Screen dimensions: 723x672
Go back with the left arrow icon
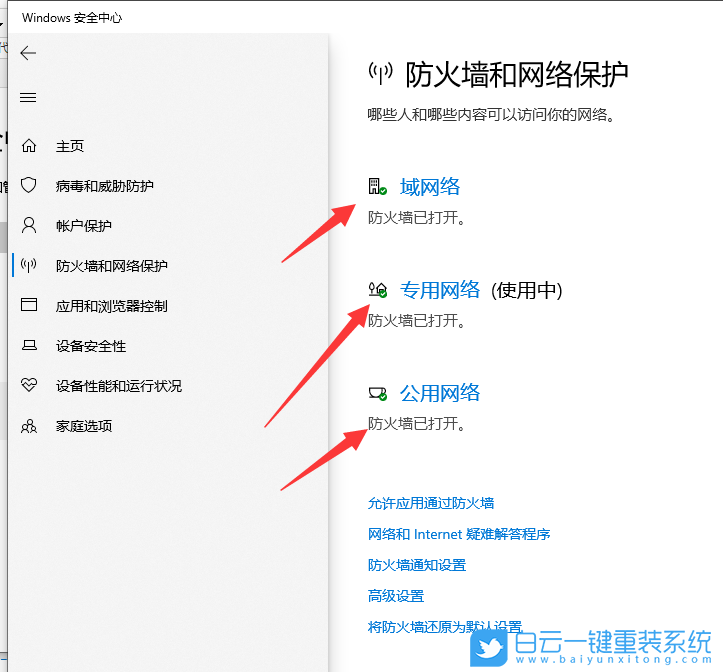pos(28,53)
